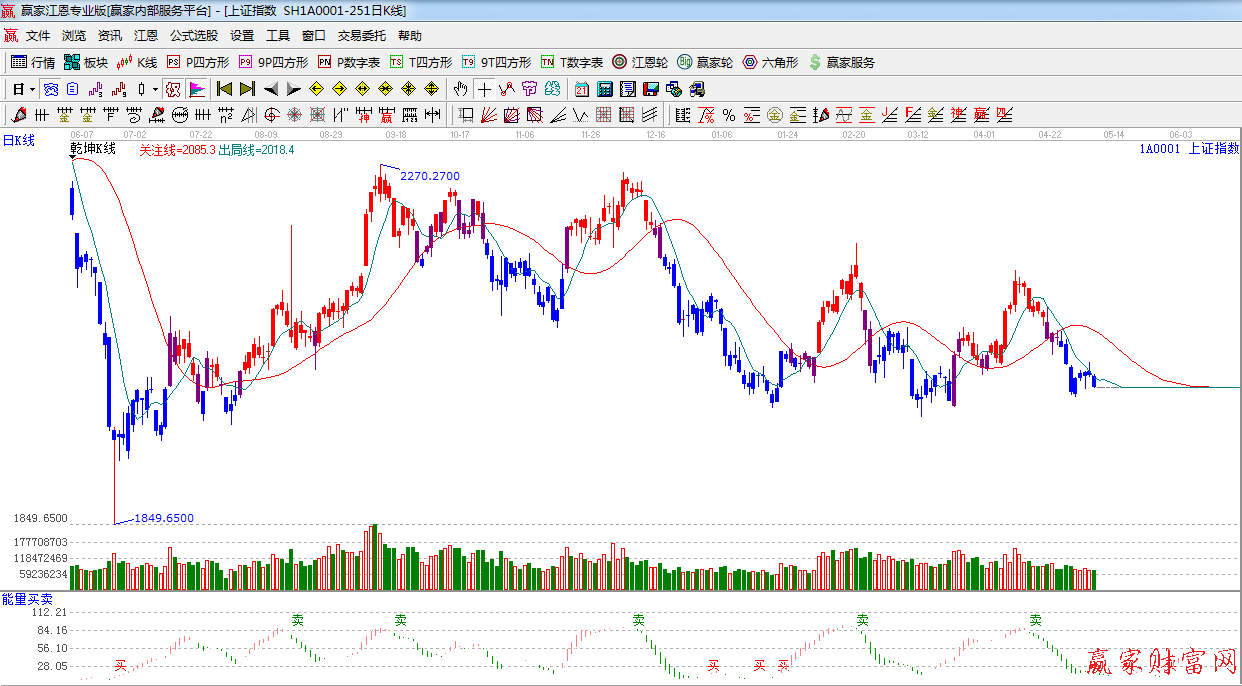
Task: Toggle the crosshair cursor tool
Action: coord(484,89)
